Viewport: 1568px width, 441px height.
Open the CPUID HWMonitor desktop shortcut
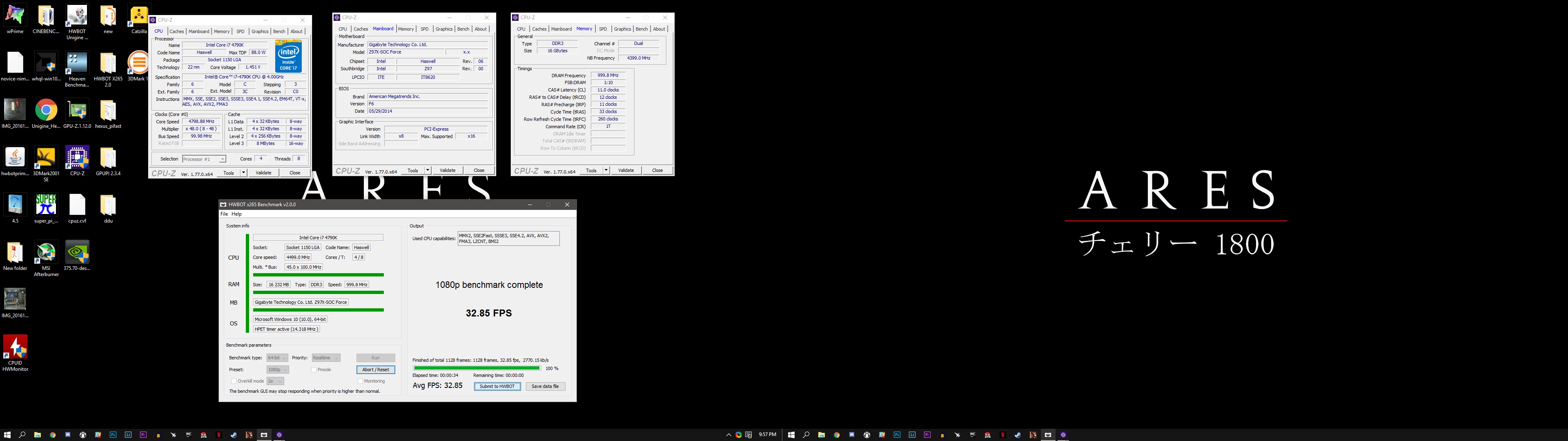[15, 353]
